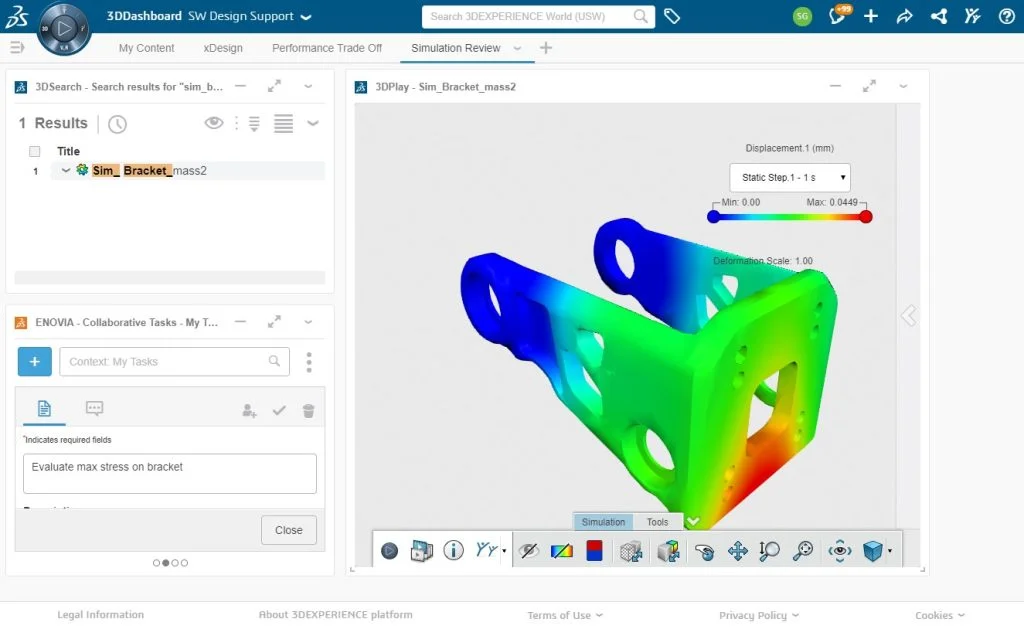Open the information icon in 3DPlay toolbar

pyautogui.click(x=453, y=550)
